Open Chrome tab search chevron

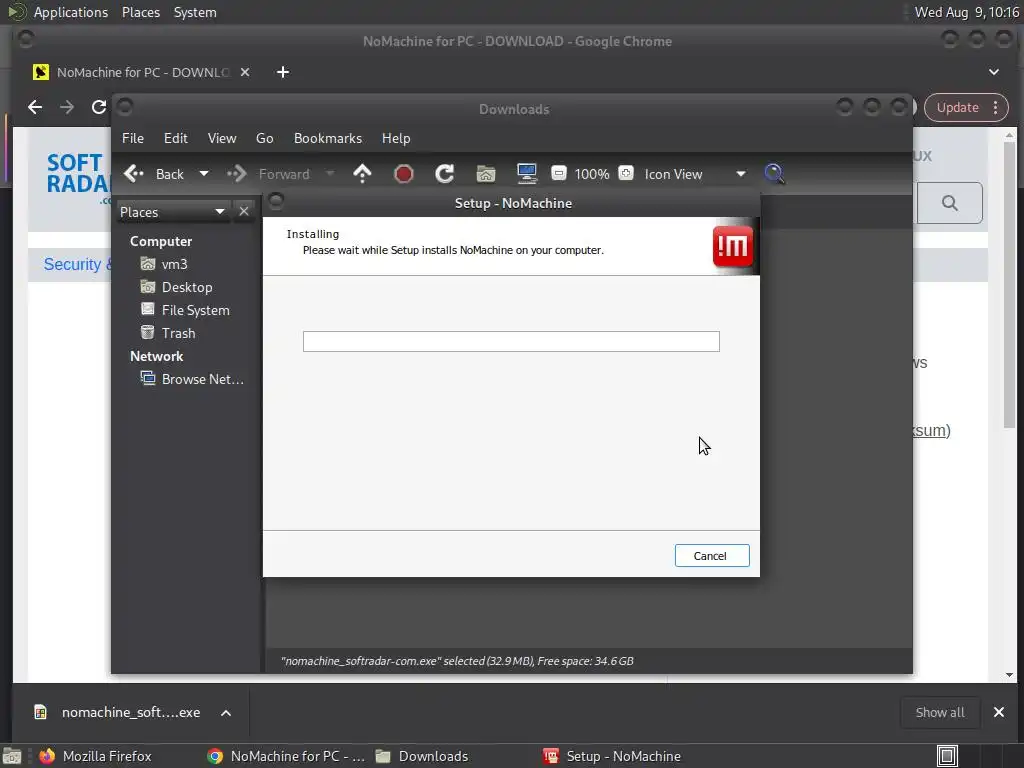pyautogui.click(x=993, y=72)
